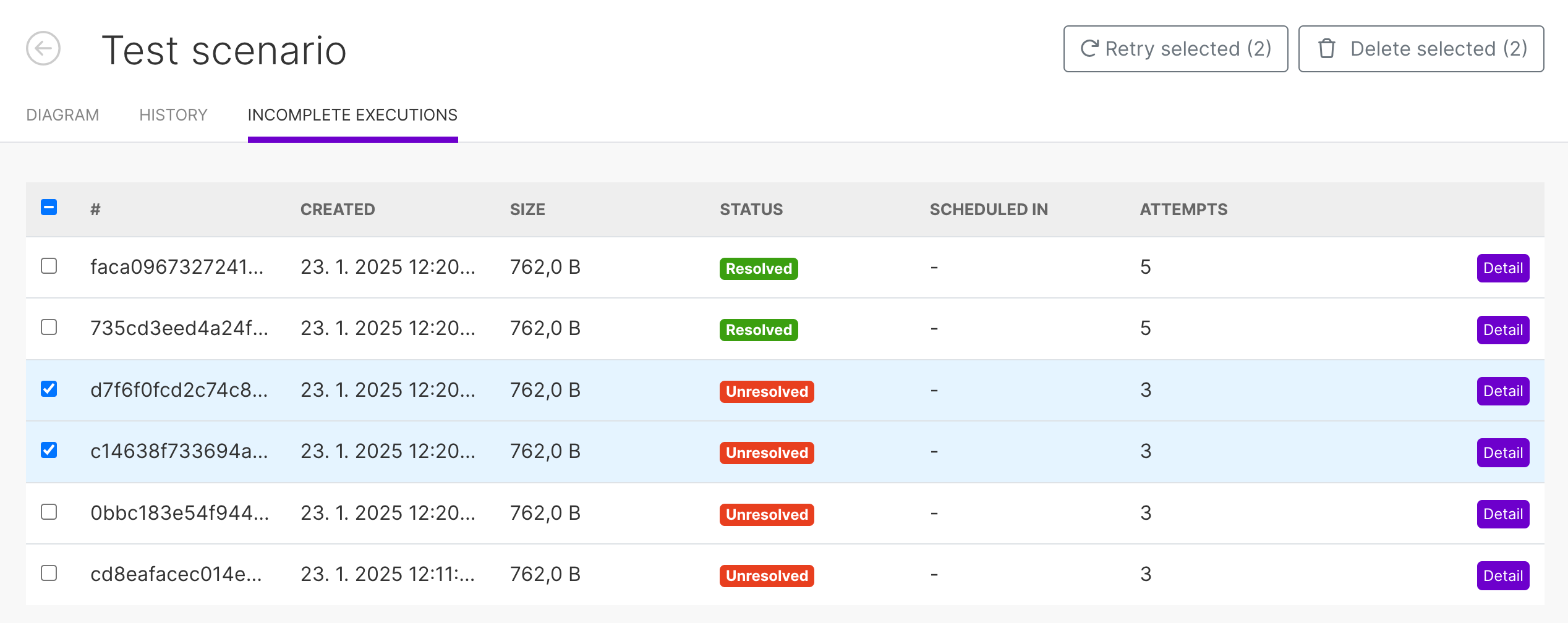1568x623 pixels.
Task: Click execution ID faca0967327241...
Action: [177, 267]
